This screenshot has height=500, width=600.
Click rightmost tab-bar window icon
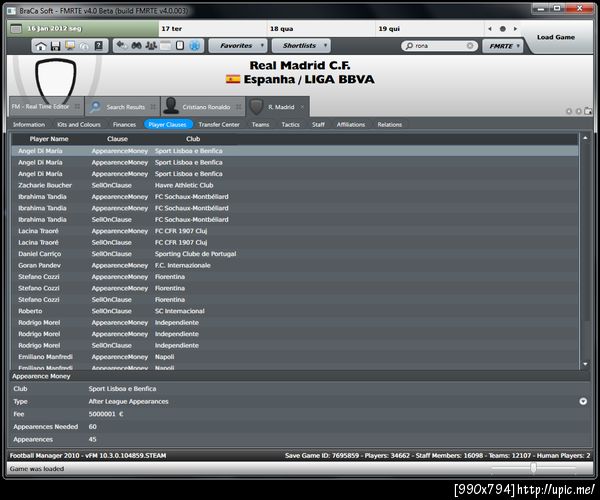(x=588, y=111)
